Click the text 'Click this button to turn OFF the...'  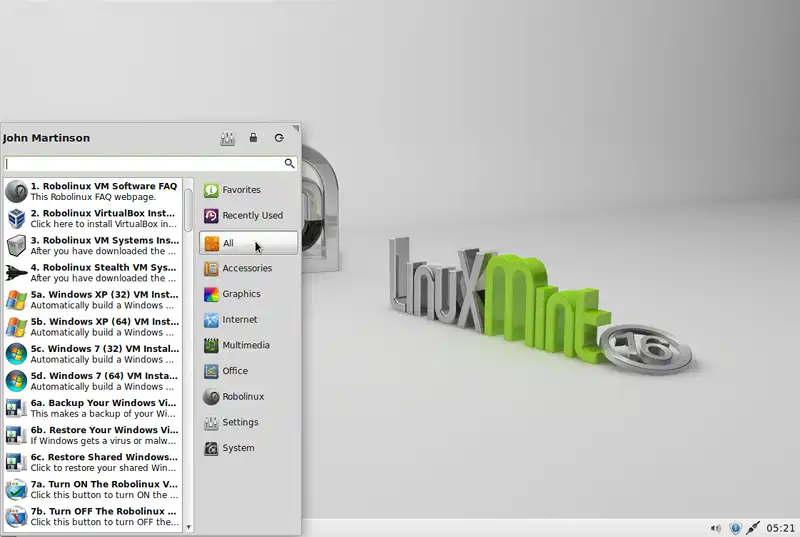[105, 522]
